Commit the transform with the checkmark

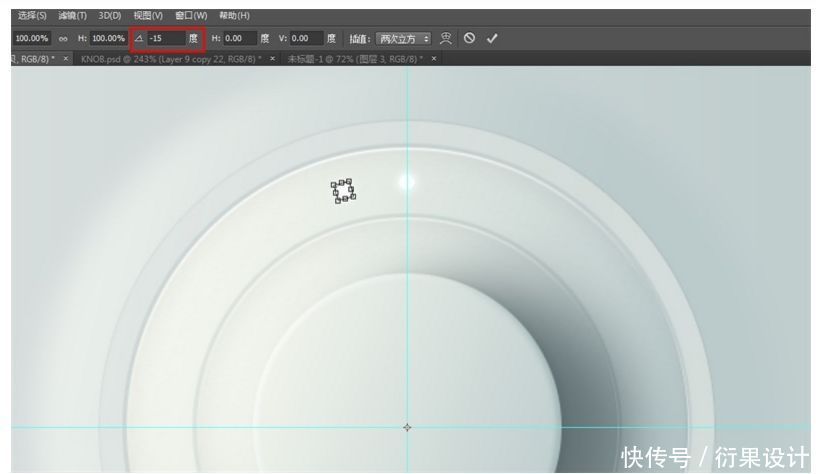point(492,39)
